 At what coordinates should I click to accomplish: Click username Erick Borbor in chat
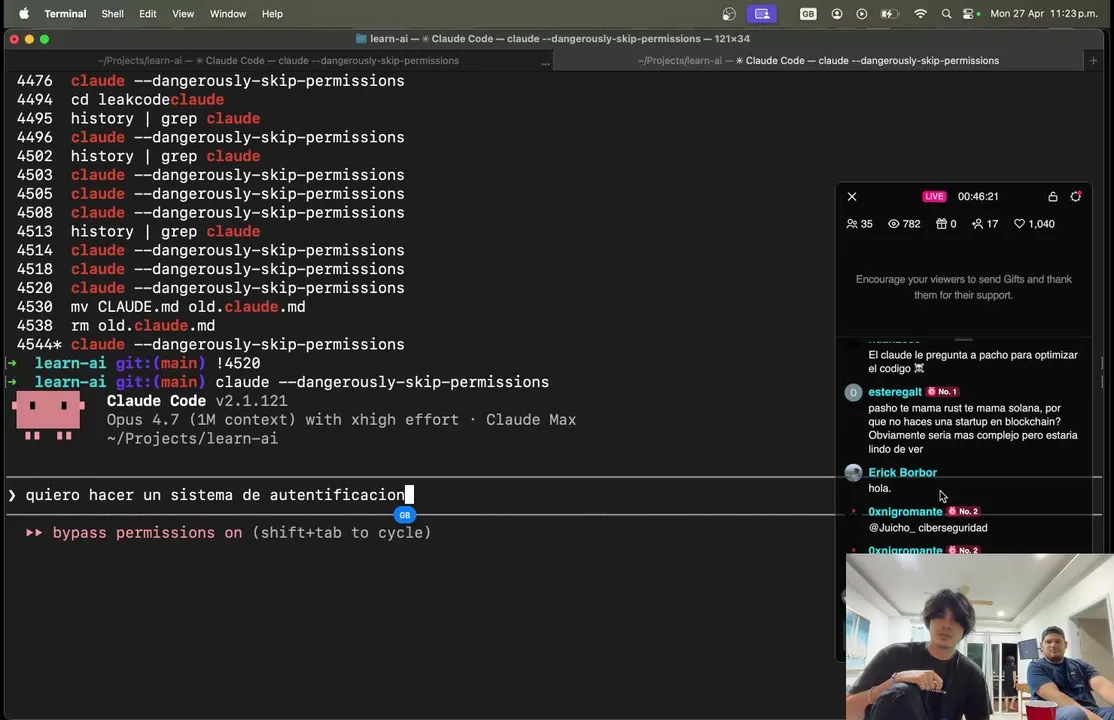click(x=902, y=472)
